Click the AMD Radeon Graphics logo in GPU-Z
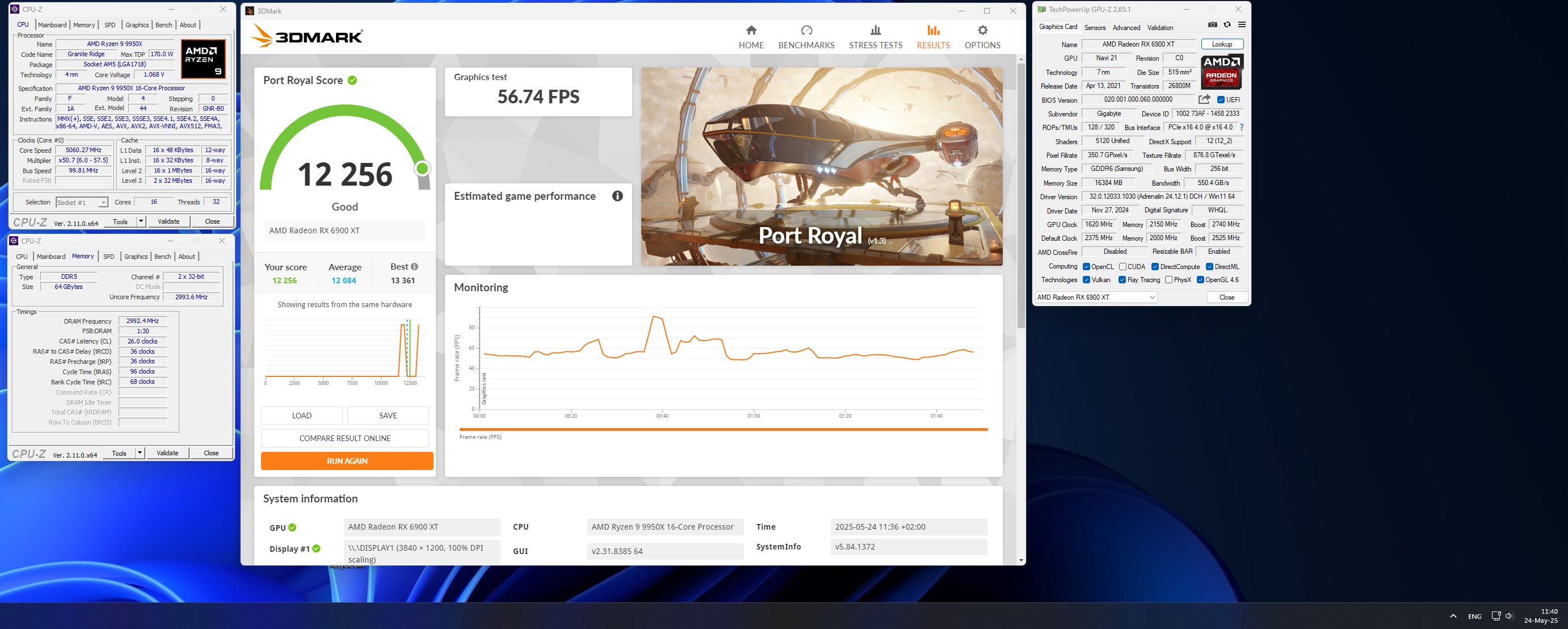This screenshot has height=629, width=1568. (1222, 71)
